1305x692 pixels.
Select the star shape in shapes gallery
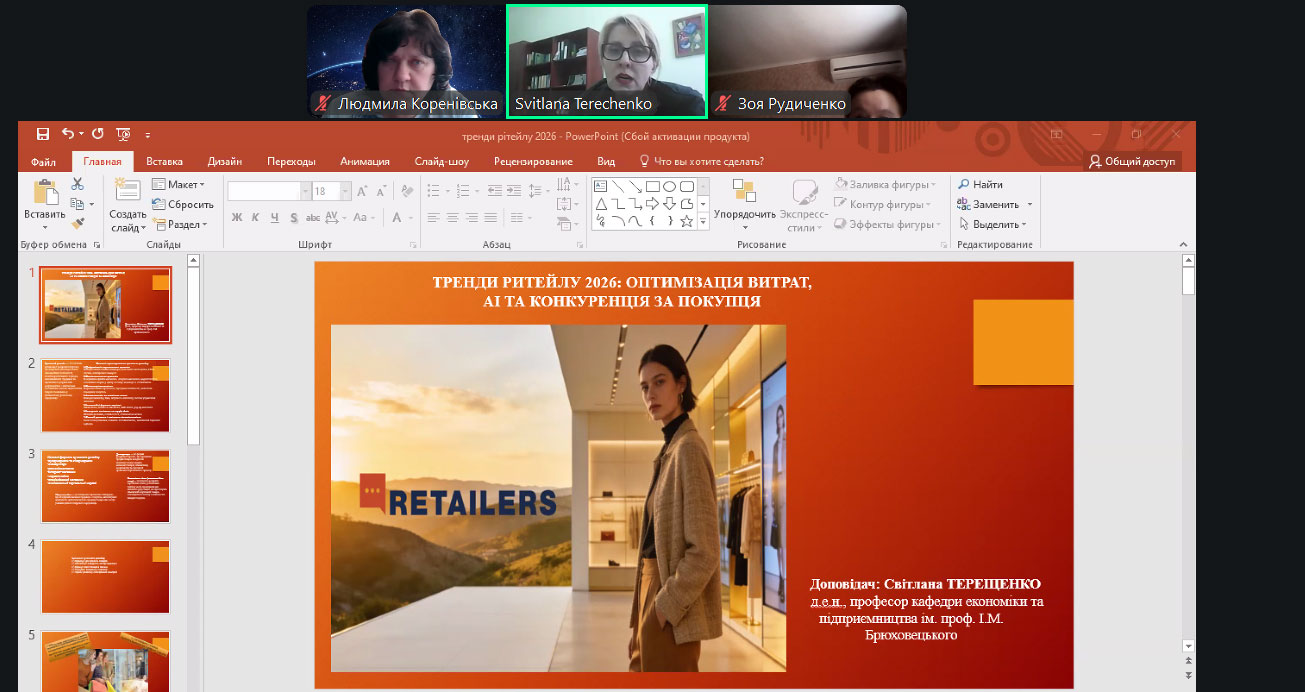tap(686, 221)
